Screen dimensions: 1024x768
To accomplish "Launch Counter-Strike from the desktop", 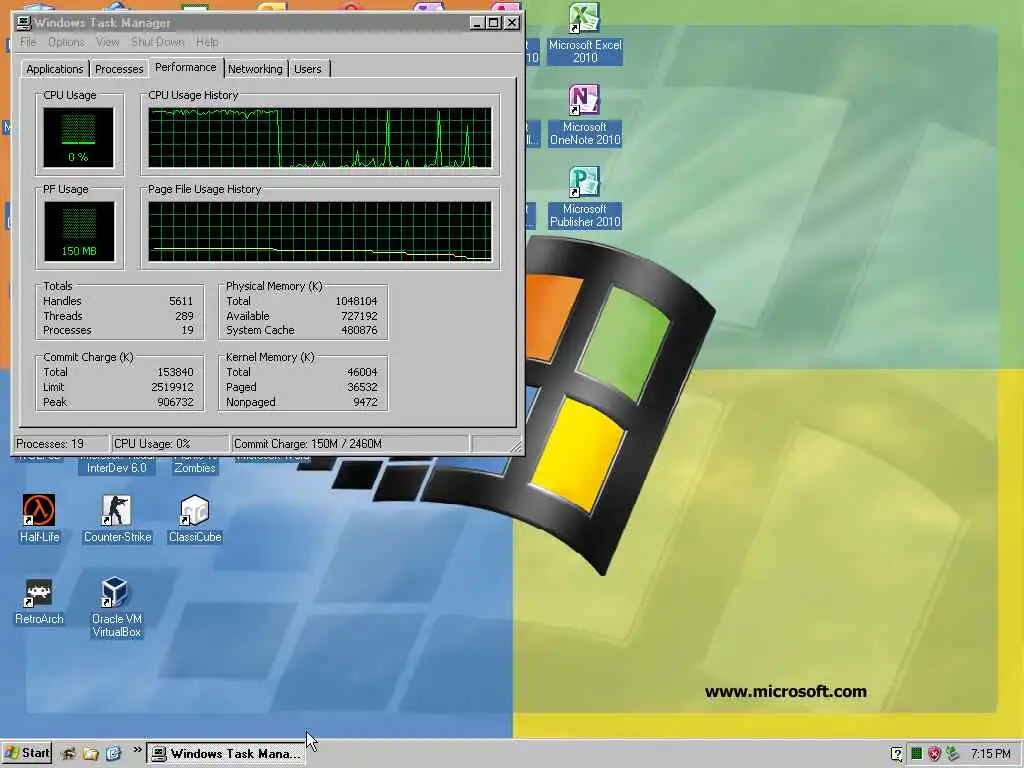I will 117,519.
